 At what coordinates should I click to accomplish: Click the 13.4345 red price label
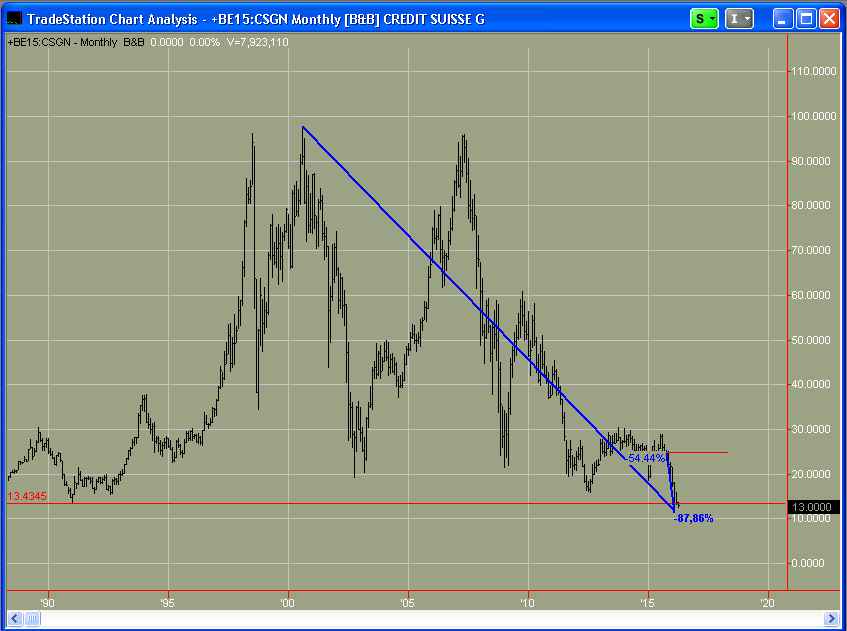(x=26, y=496)
